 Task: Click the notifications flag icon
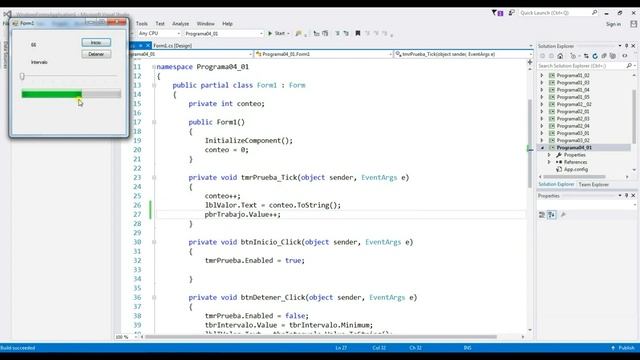497,13
